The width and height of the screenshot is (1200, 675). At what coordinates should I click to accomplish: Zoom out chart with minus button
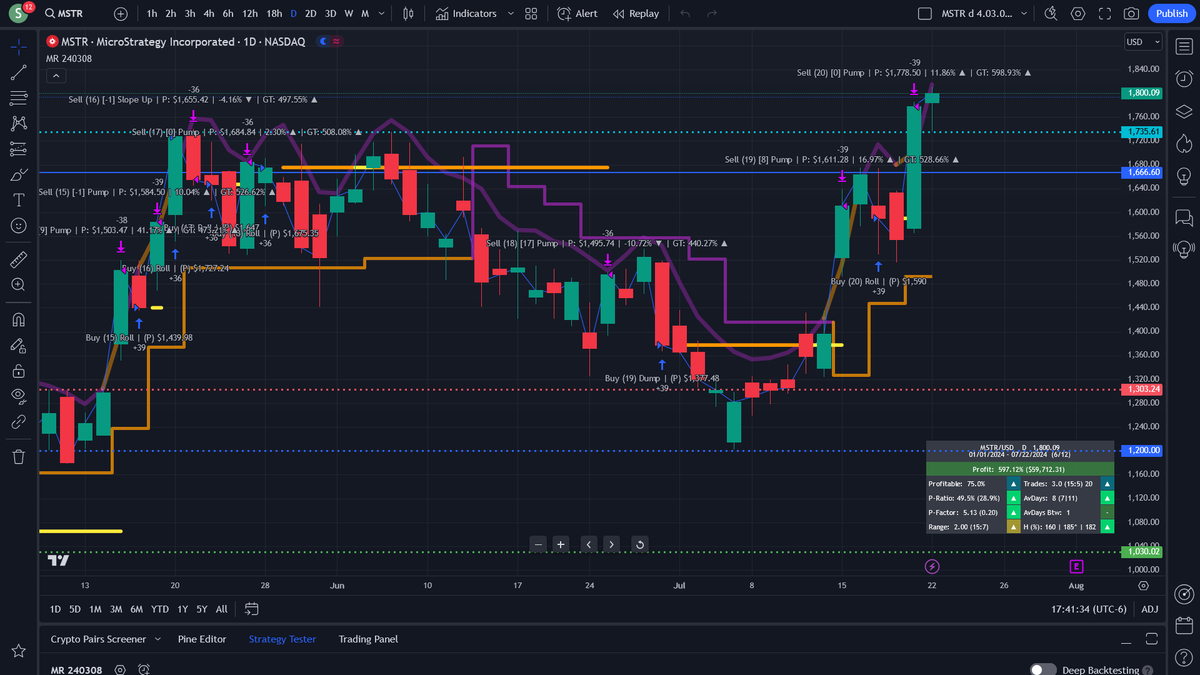click(x=539, y=544)
